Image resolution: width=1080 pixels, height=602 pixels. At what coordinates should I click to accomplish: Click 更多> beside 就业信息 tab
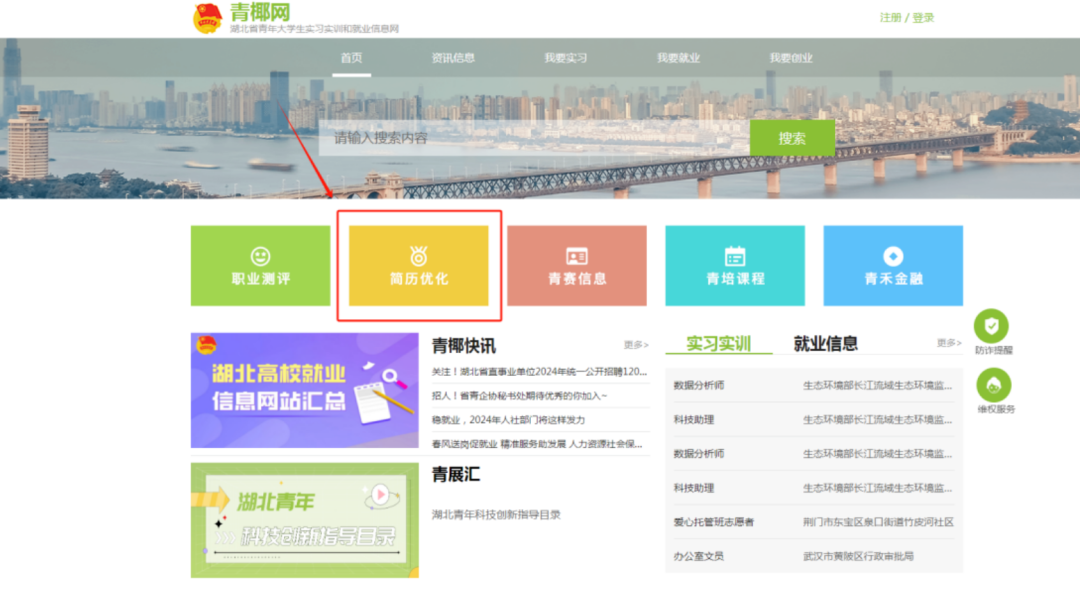click(949, 342)
